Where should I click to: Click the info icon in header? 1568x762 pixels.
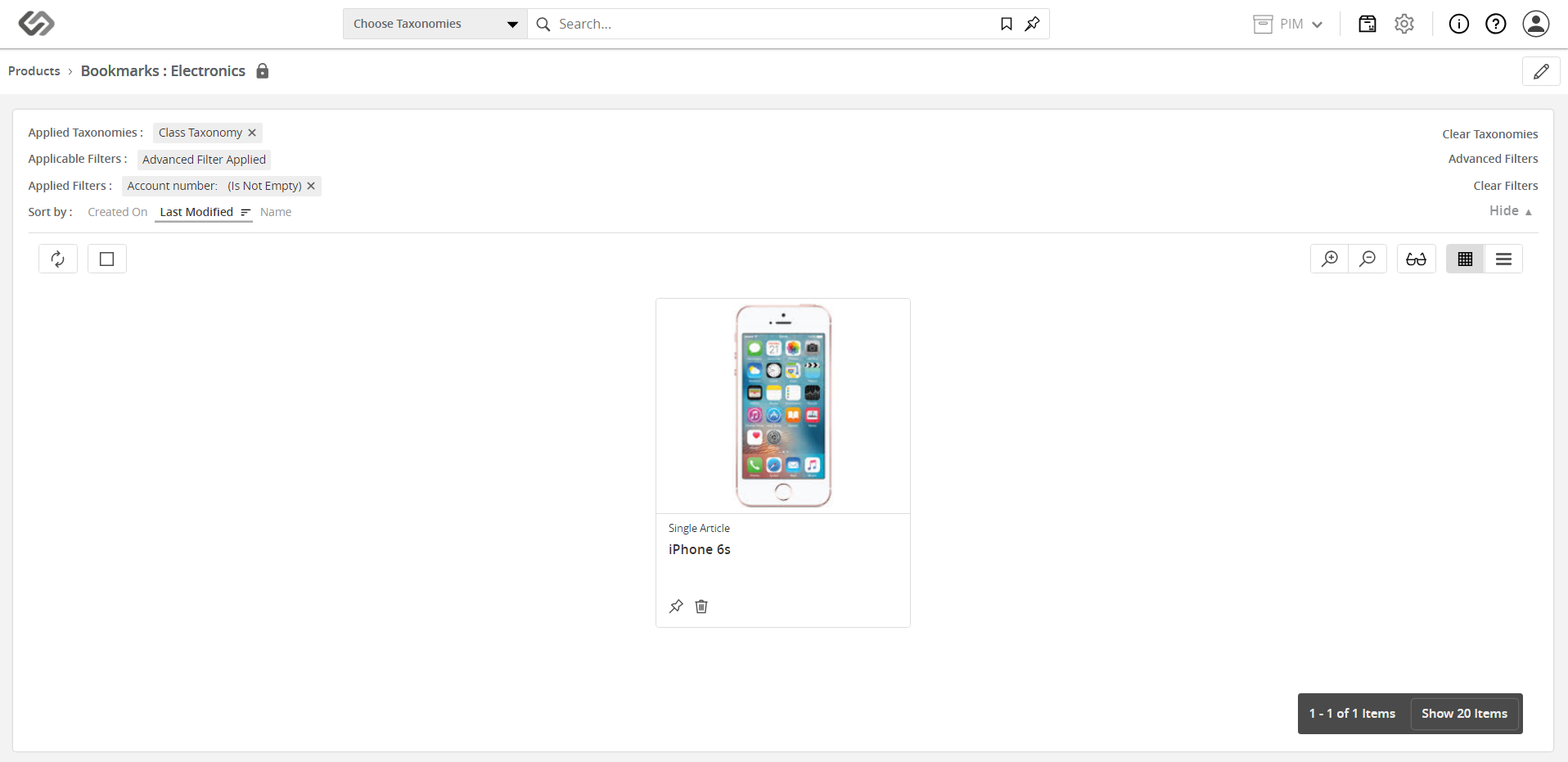(x=1459, y=24)
